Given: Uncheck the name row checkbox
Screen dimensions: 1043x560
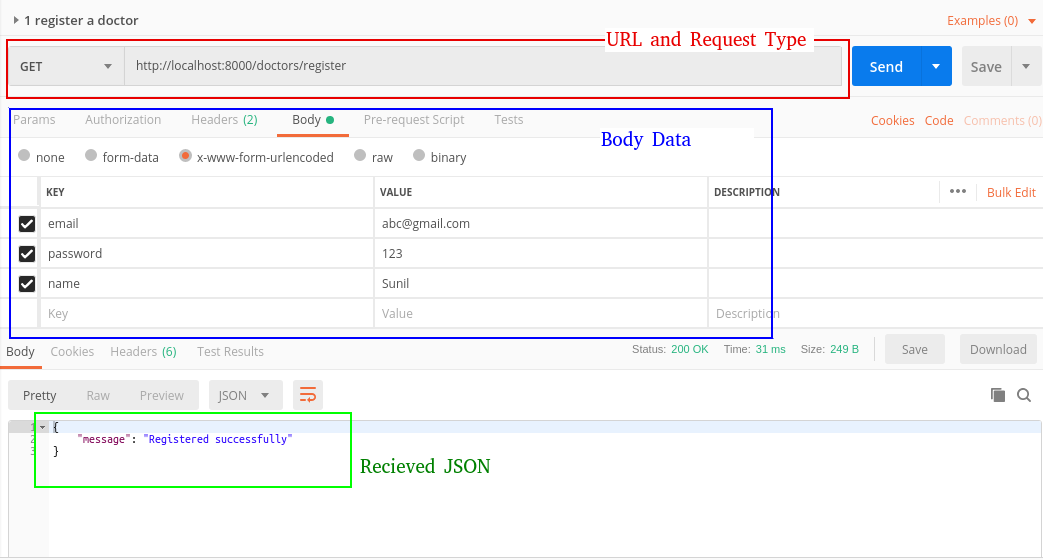Looking at the screenshot, I should pyautogui.click(x=27, y=283).
